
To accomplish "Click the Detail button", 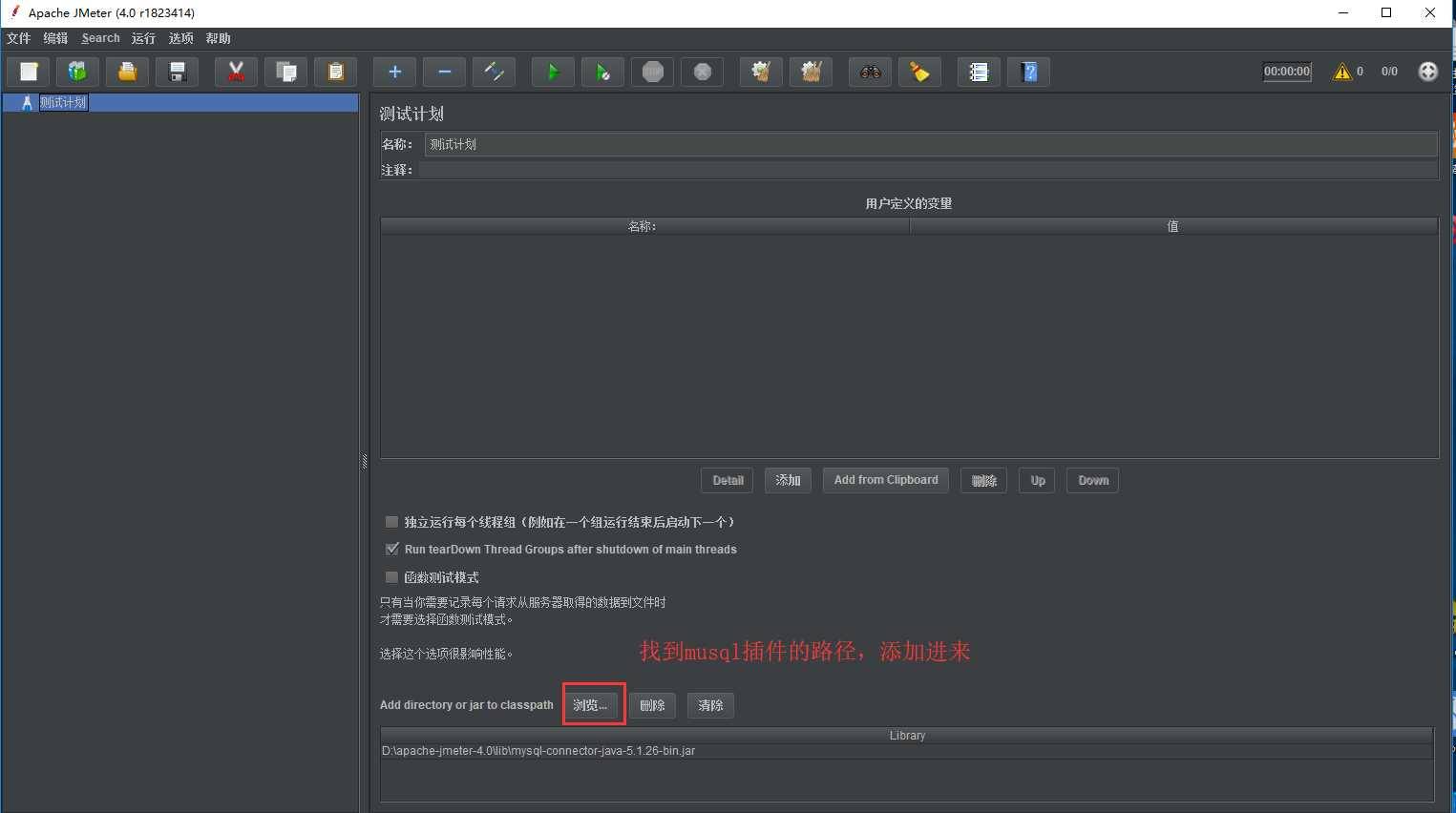I will 728,480.
